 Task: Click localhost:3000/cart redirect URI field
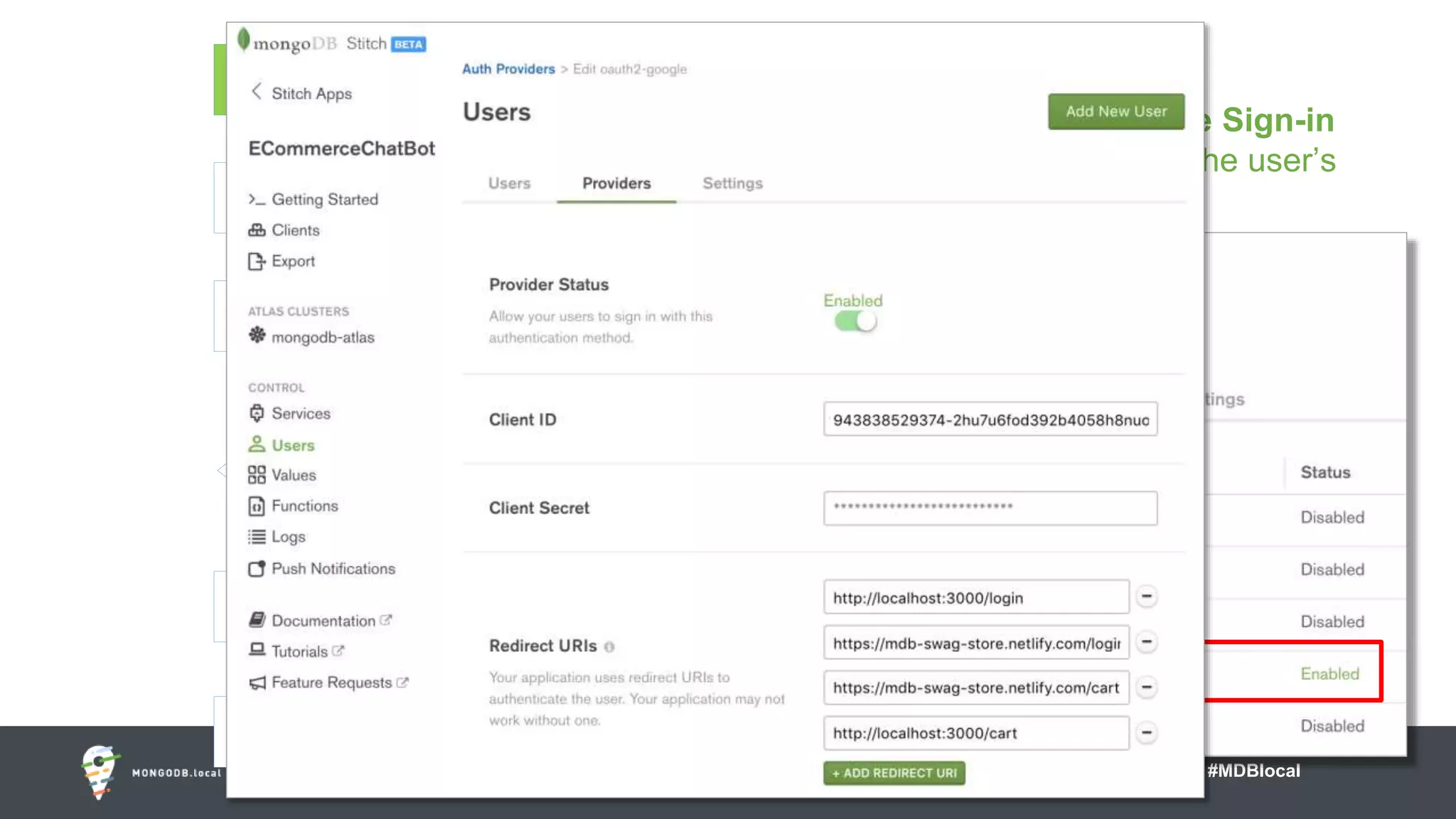(x=976, y=733)
